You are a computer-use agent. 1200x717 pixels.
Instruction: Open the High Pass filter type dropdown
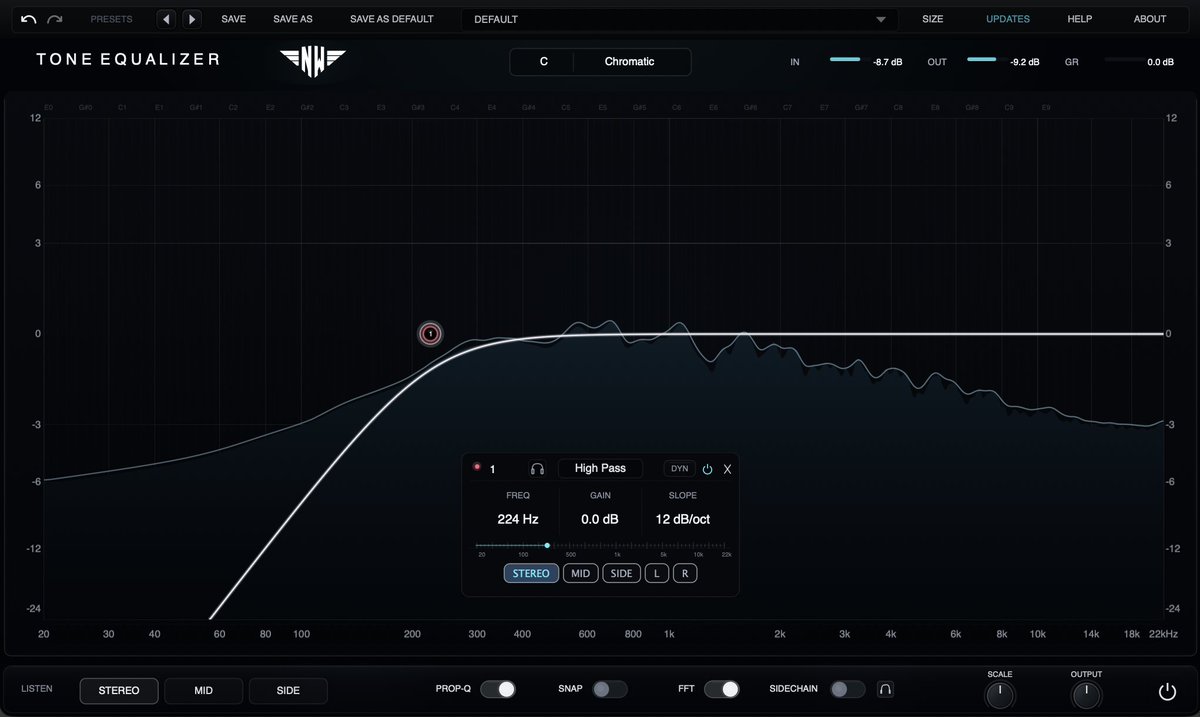600,468
